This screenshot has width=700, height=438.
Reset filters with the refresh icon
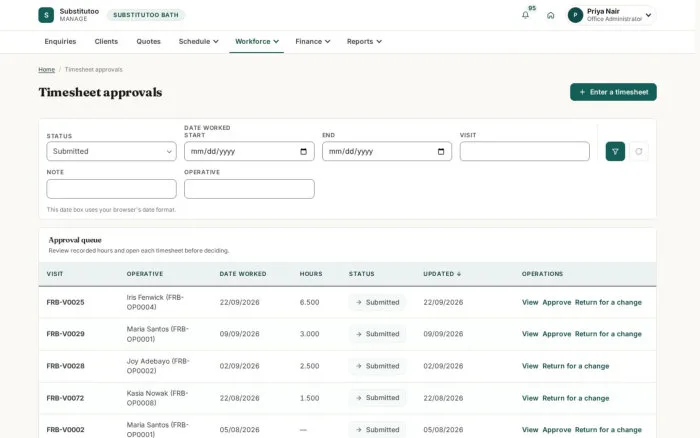639,151
